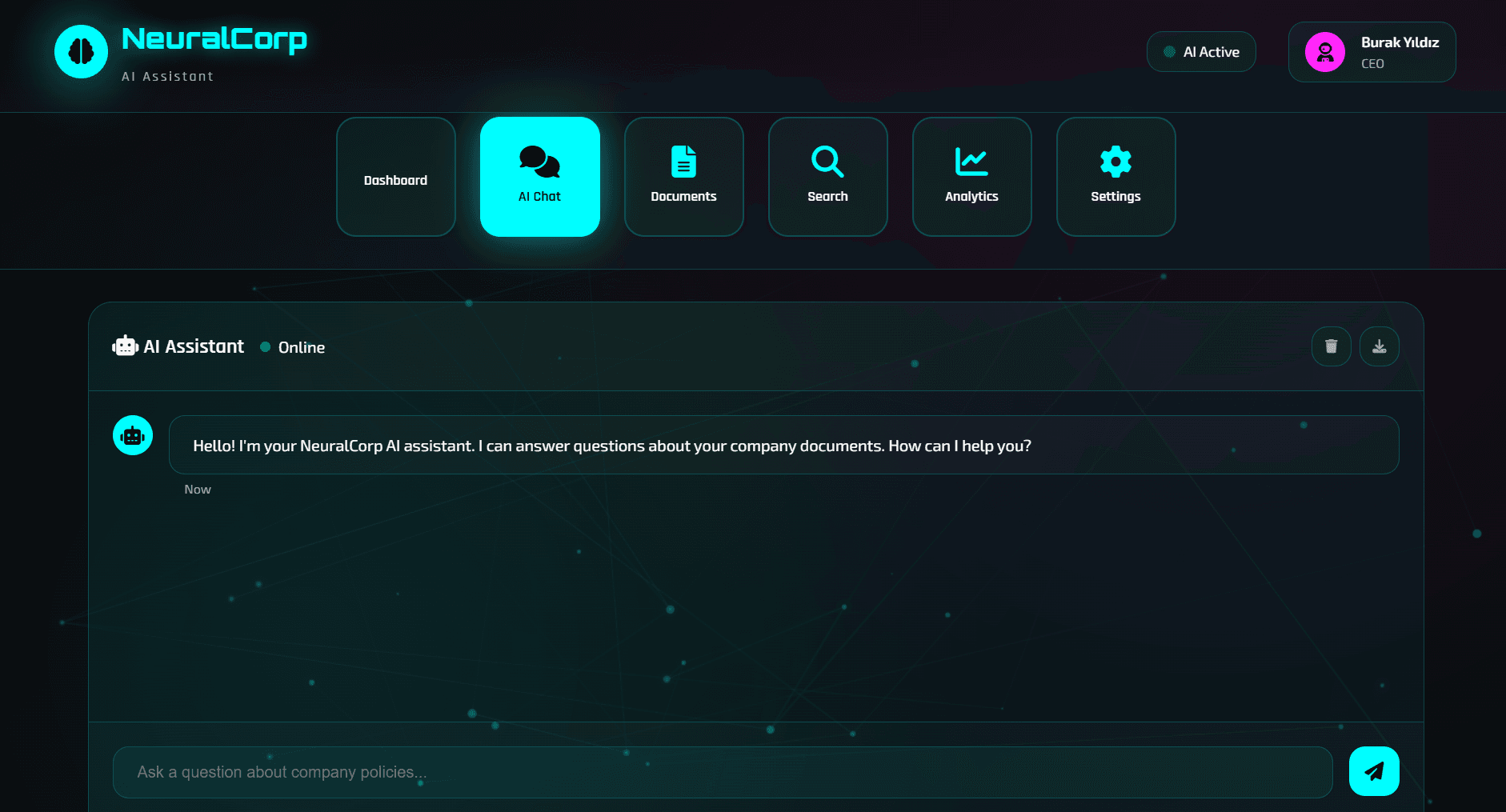The width and height of the screenshot is (1506, 812).
Task: Switch to the Dashboard tab
Action: pyautogui.click(x=395, y=177)
